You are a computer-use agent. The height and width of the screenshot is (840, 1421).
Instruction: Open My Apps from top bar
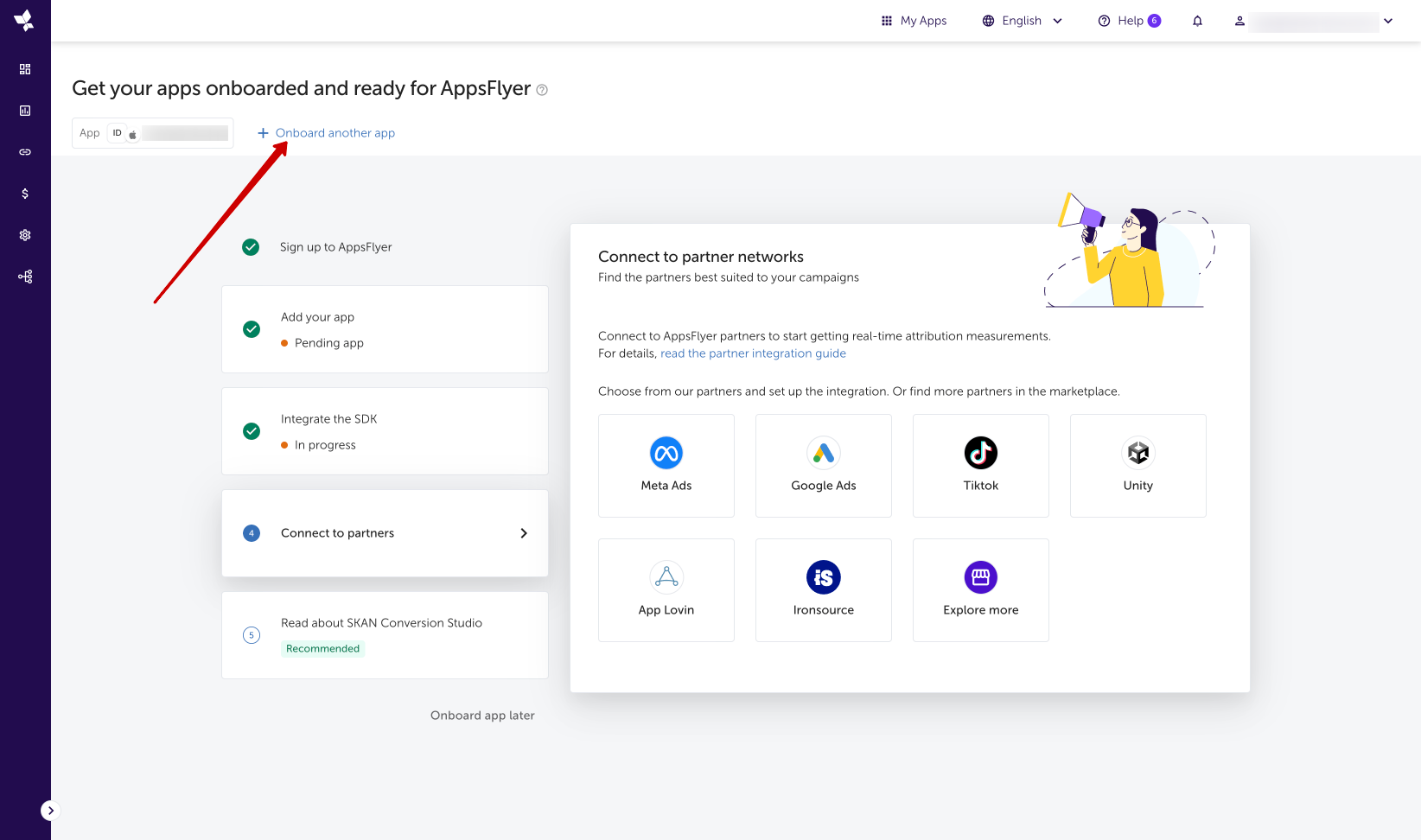tap(914, 21)
